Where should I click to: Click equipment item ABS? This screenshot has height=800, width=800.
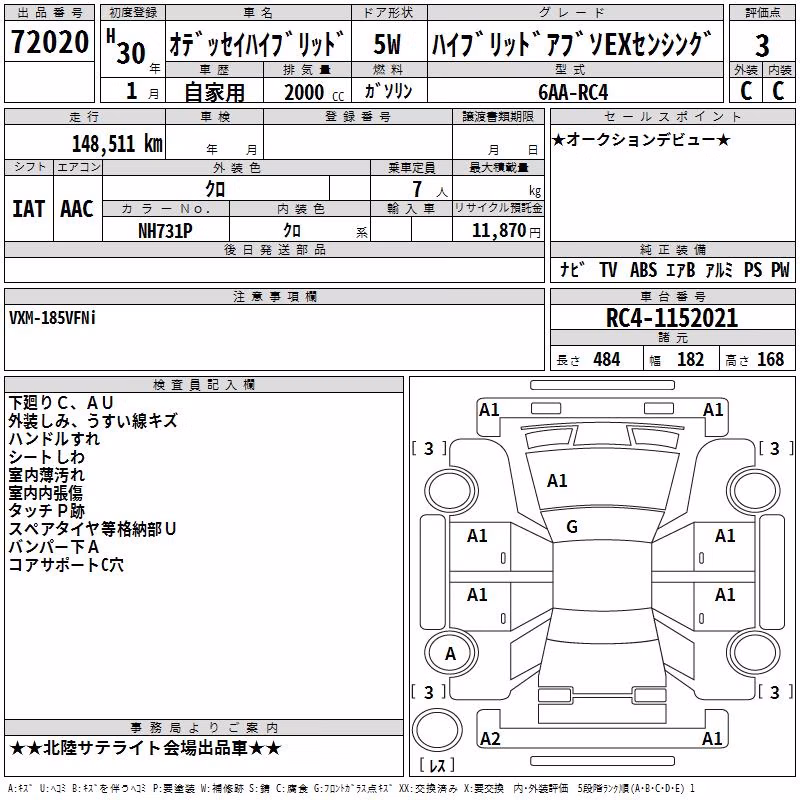point(643,270)
